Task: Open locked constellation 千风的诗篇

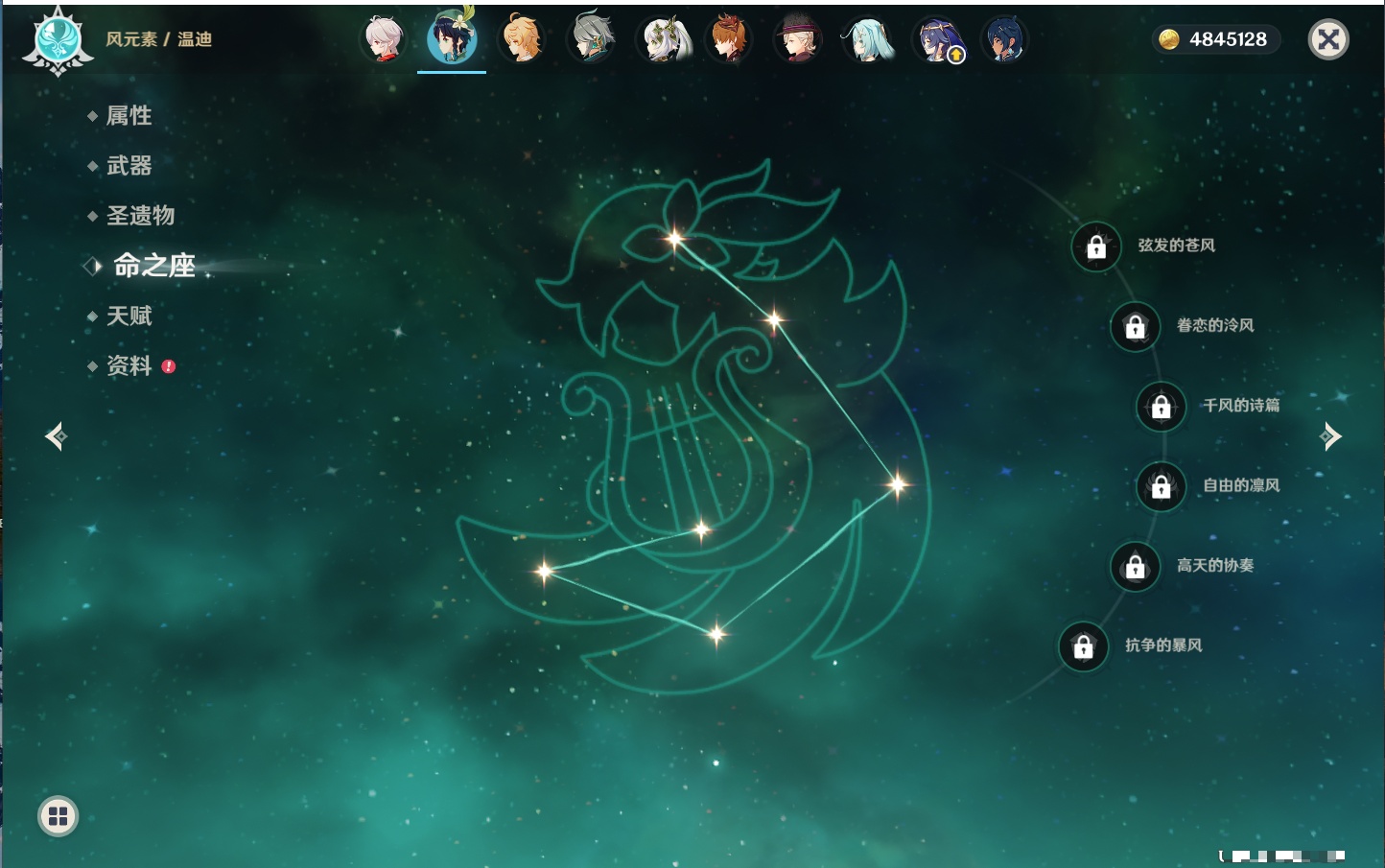Action: (1162, 407)
